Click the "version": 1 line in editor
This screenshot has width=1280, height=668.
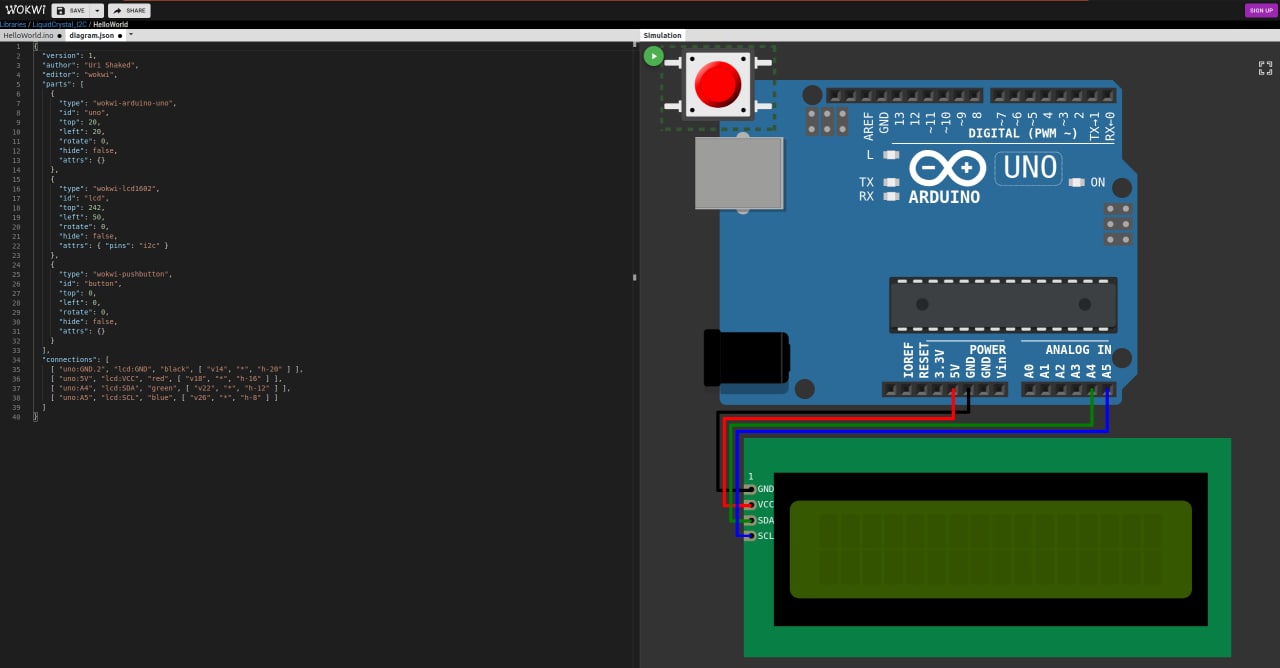(69, 56)
